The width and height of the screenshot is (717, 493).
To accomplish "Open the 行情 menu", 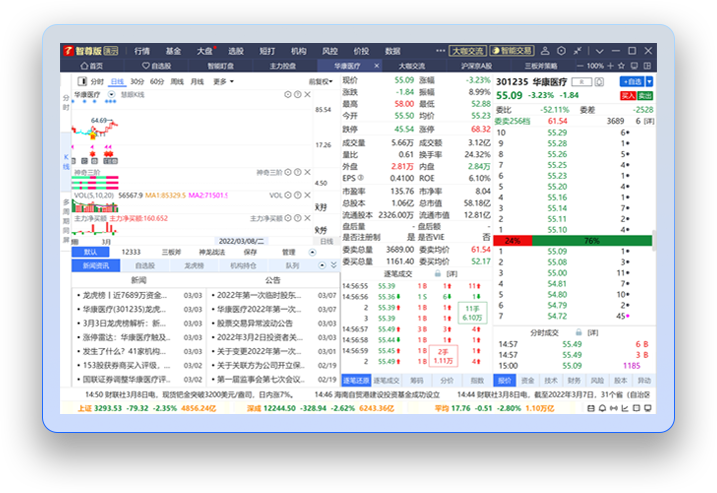I will [142, 51].
